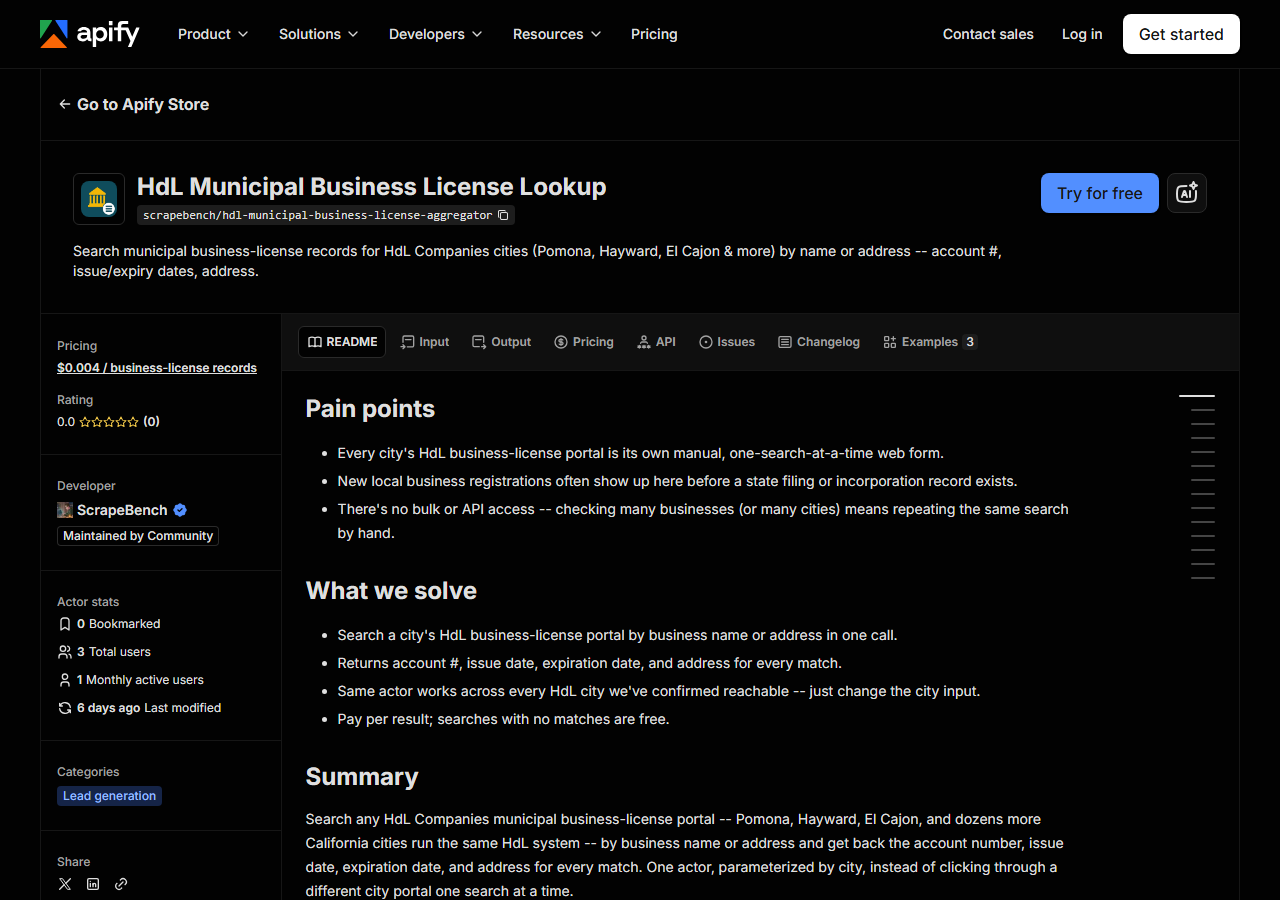Share on LinkedIn
This screenshot has height=900, width=1280.
point(93,884)
